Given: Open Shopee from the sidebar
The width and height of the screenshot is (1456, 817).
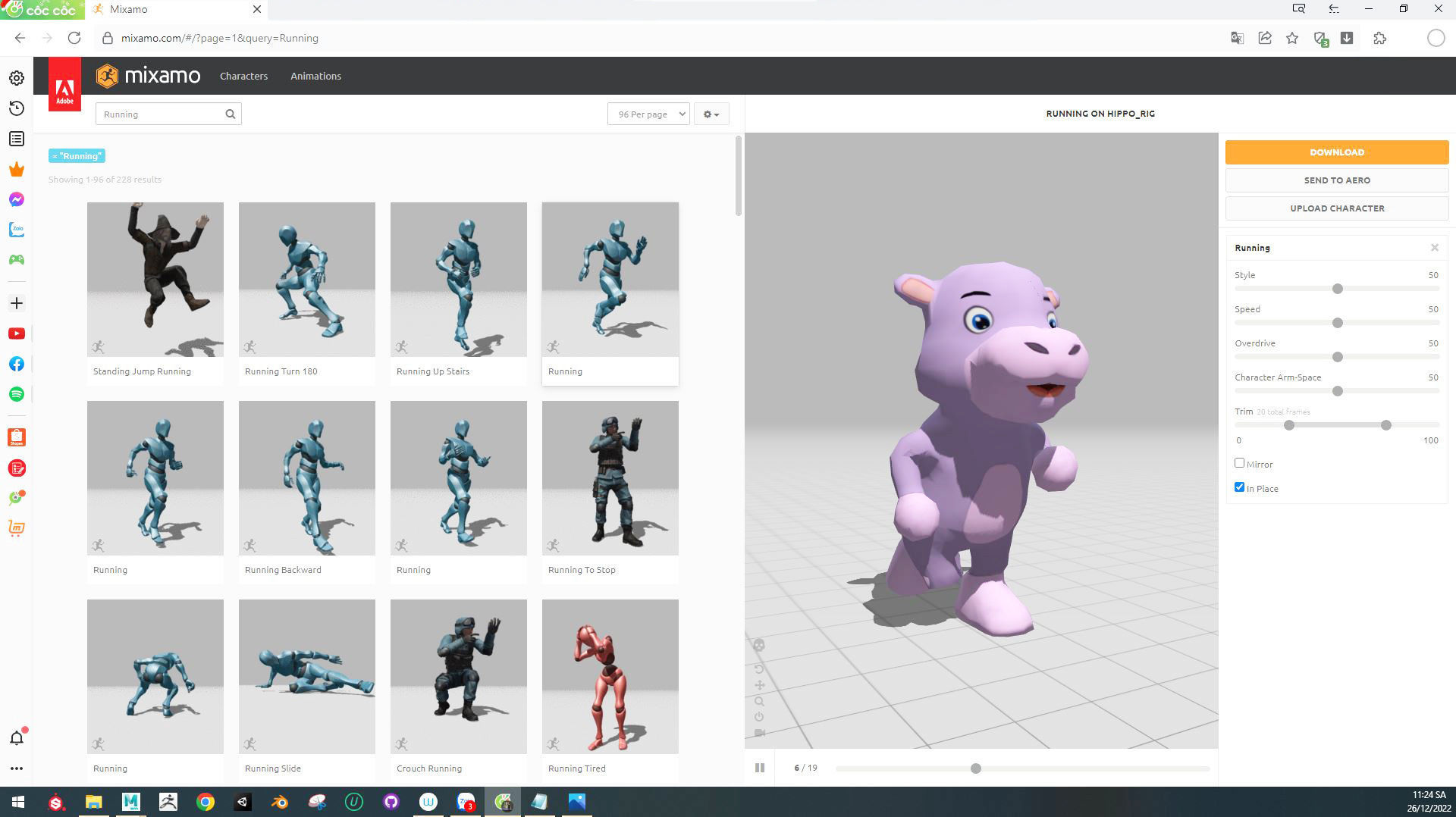Looking at the screenshot, I should point(17,437).
